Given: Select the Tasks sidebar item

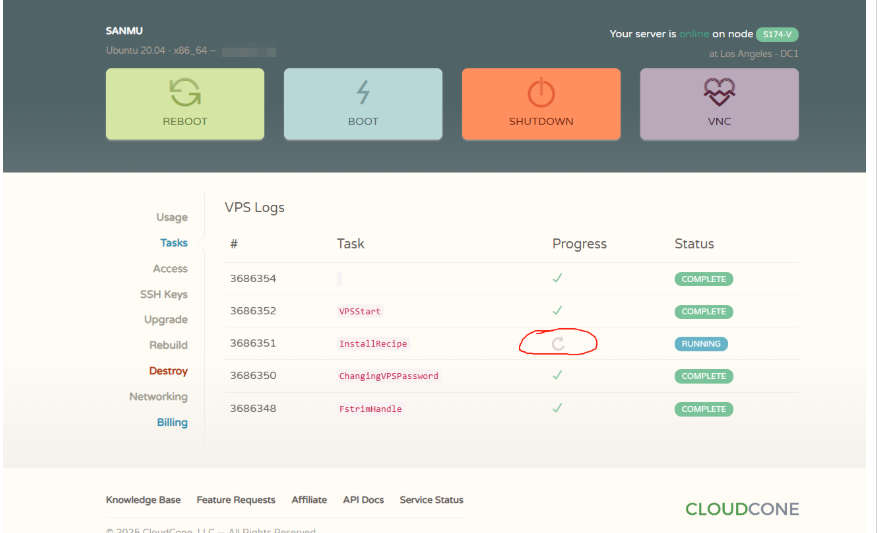Looking at the screenshot, I should point(174,243).
